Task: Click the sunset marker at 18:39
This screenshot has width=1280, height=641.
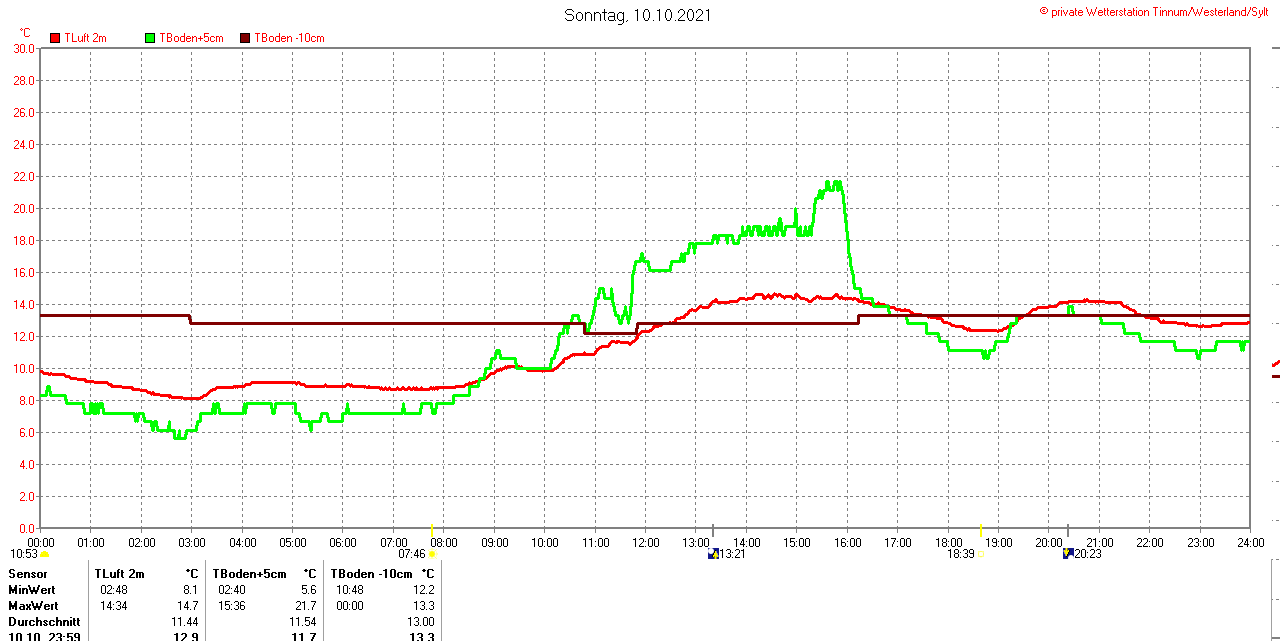Action: pos(980,553)
